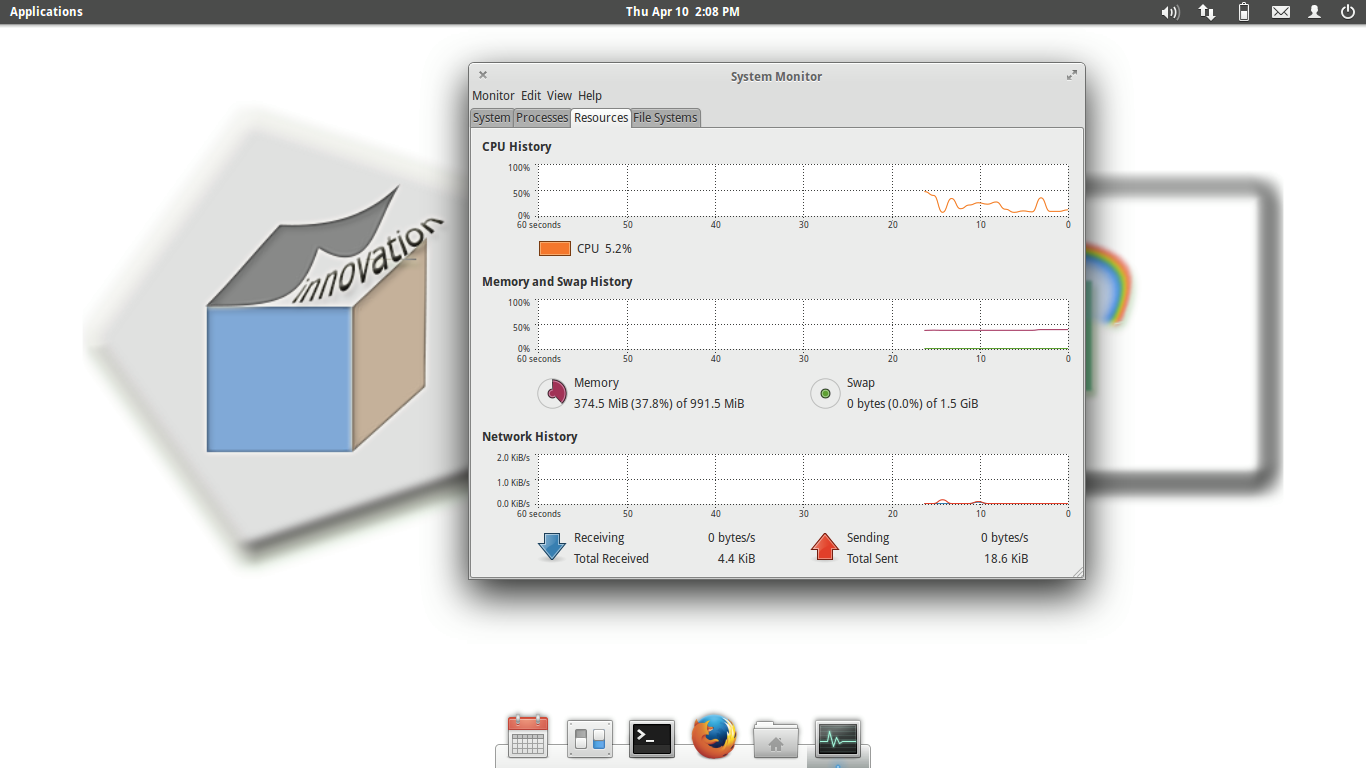Viewport: 1366px width, 768px height.
Task: Open the Applications launcher
Action: [46, 12]
